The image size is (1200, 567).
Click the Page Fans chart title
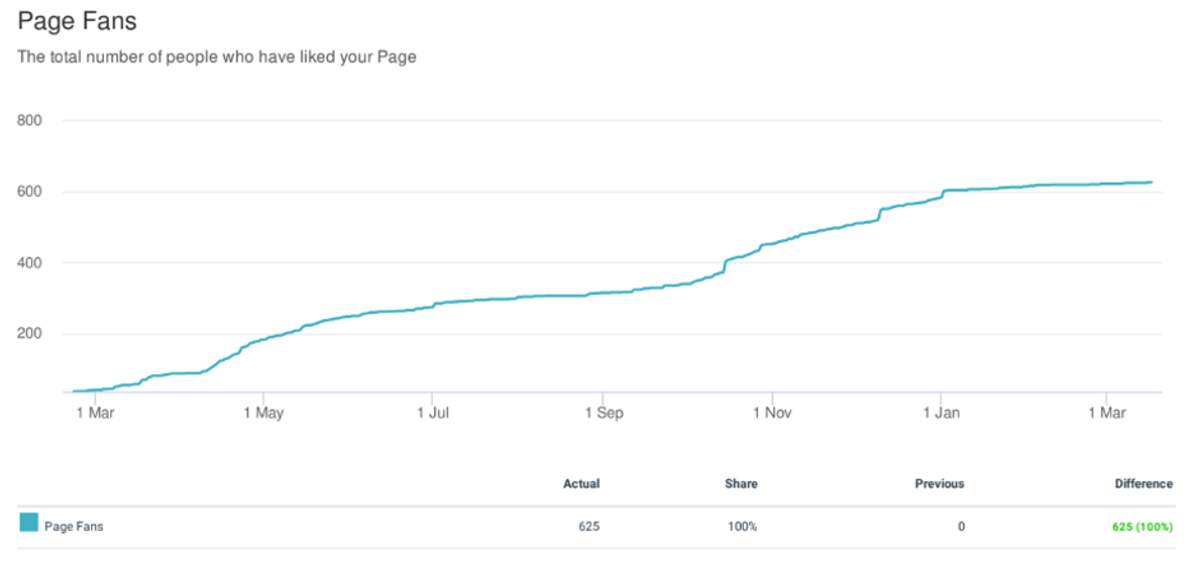click(77, 20)
